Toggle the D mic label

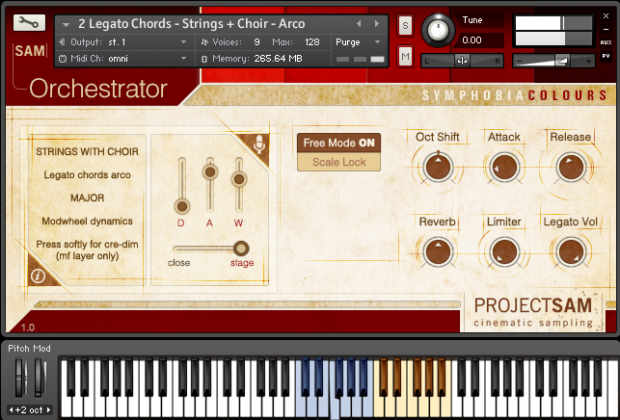tap(181, 223)
